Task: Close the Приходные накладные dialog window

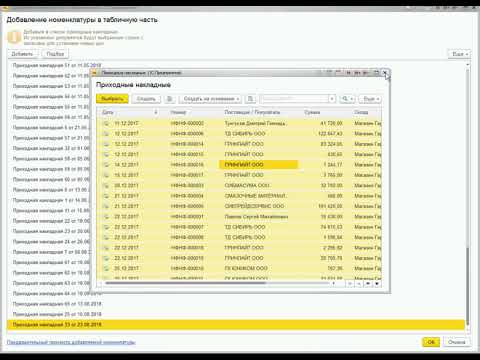Action: coord(385,73)
